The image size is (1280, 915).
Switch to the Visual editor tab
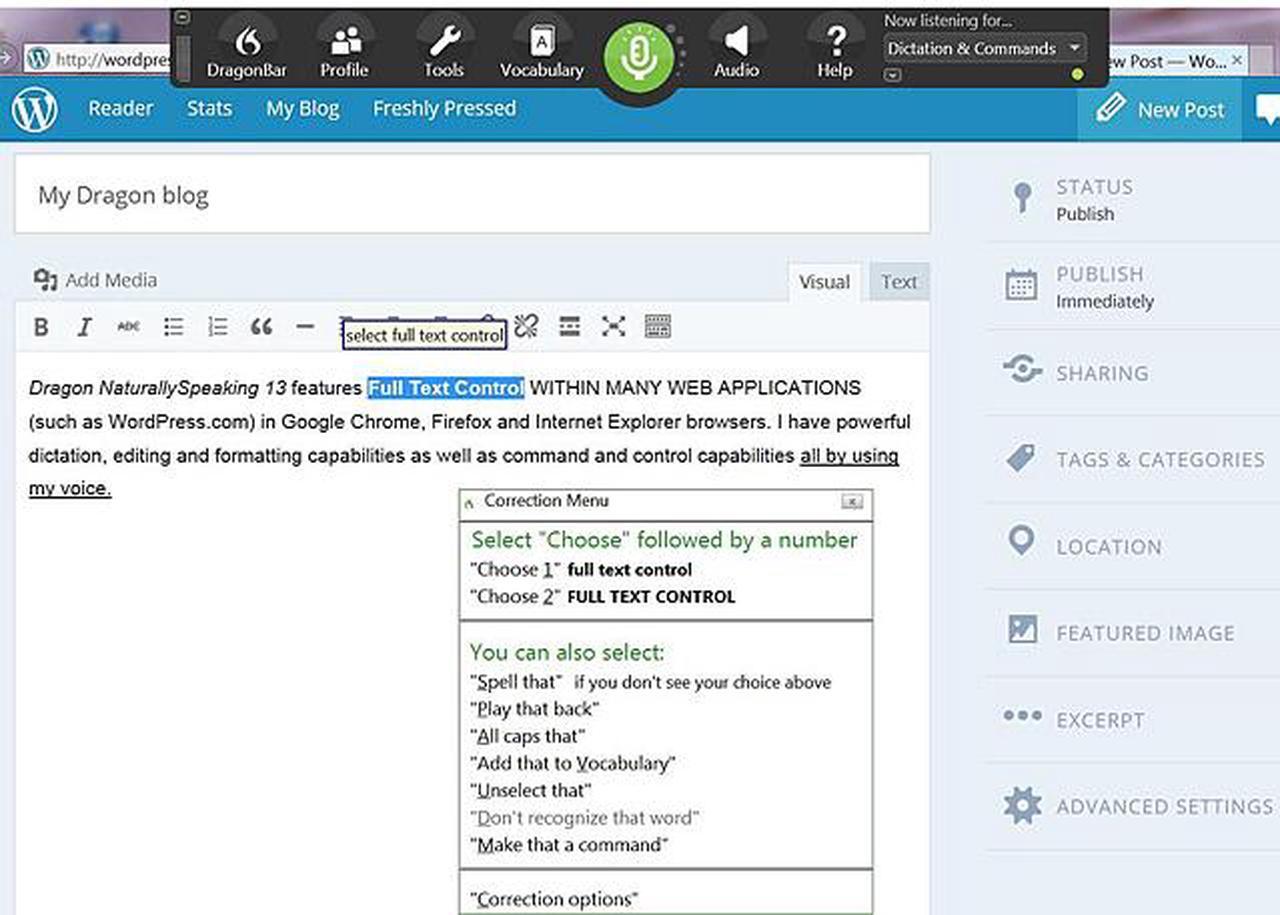(x=824, y=282)
